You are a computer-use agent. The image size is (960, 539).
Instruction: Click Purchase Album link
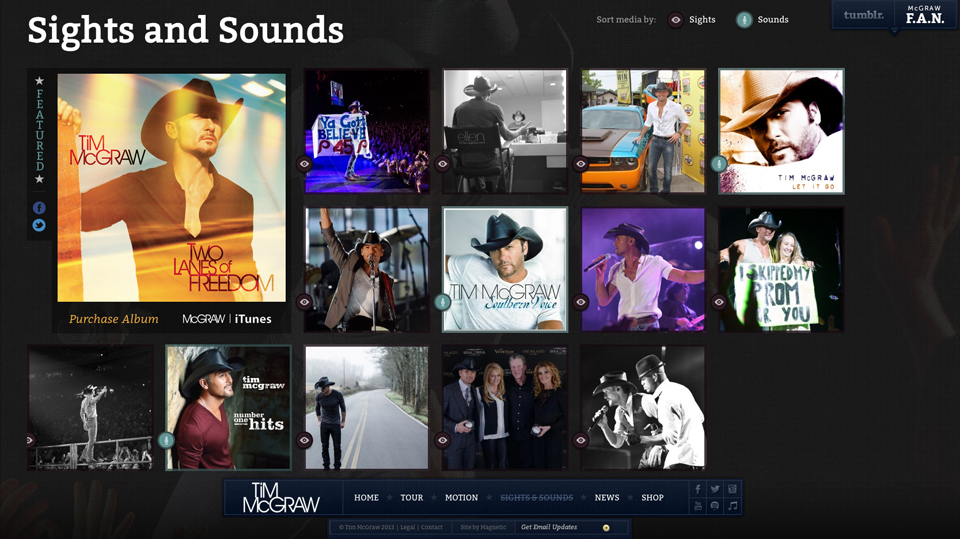(113, 319)
